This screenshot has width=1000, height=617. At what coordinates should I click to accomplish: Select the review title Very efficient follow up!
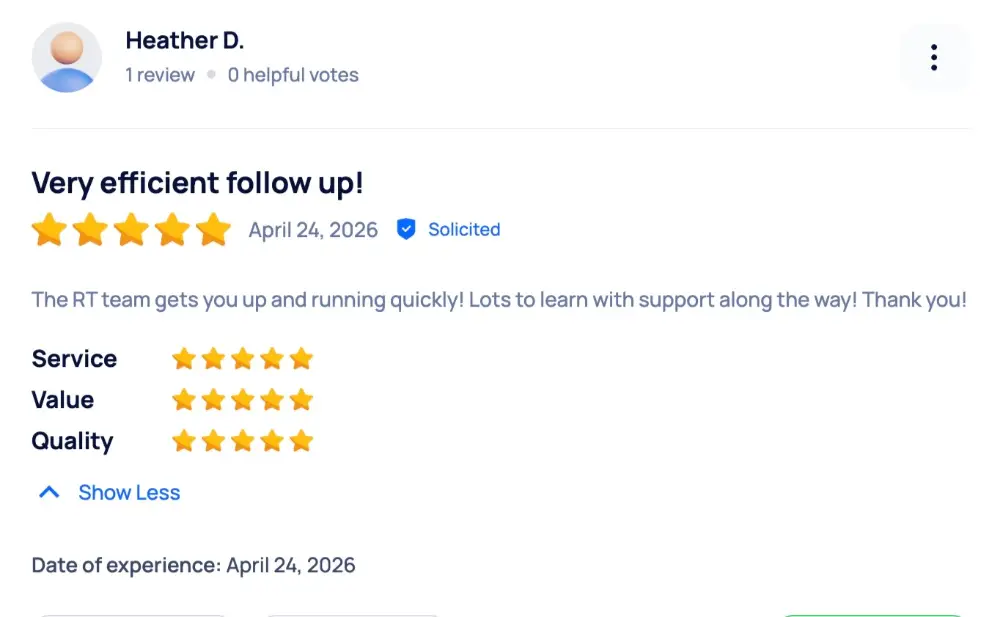pyautogui.click(x=197, y=183)
